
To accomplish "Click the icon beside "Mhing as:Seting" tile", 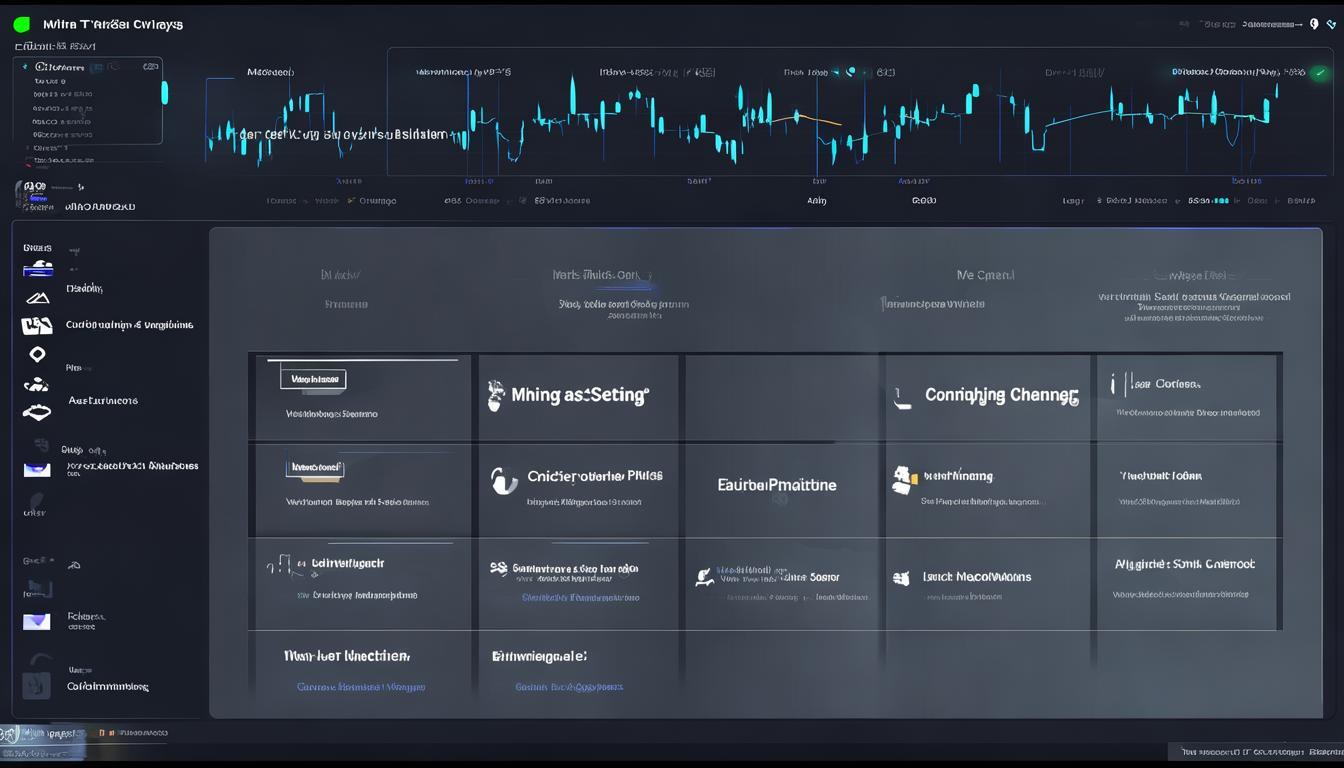I will point(495,396).
